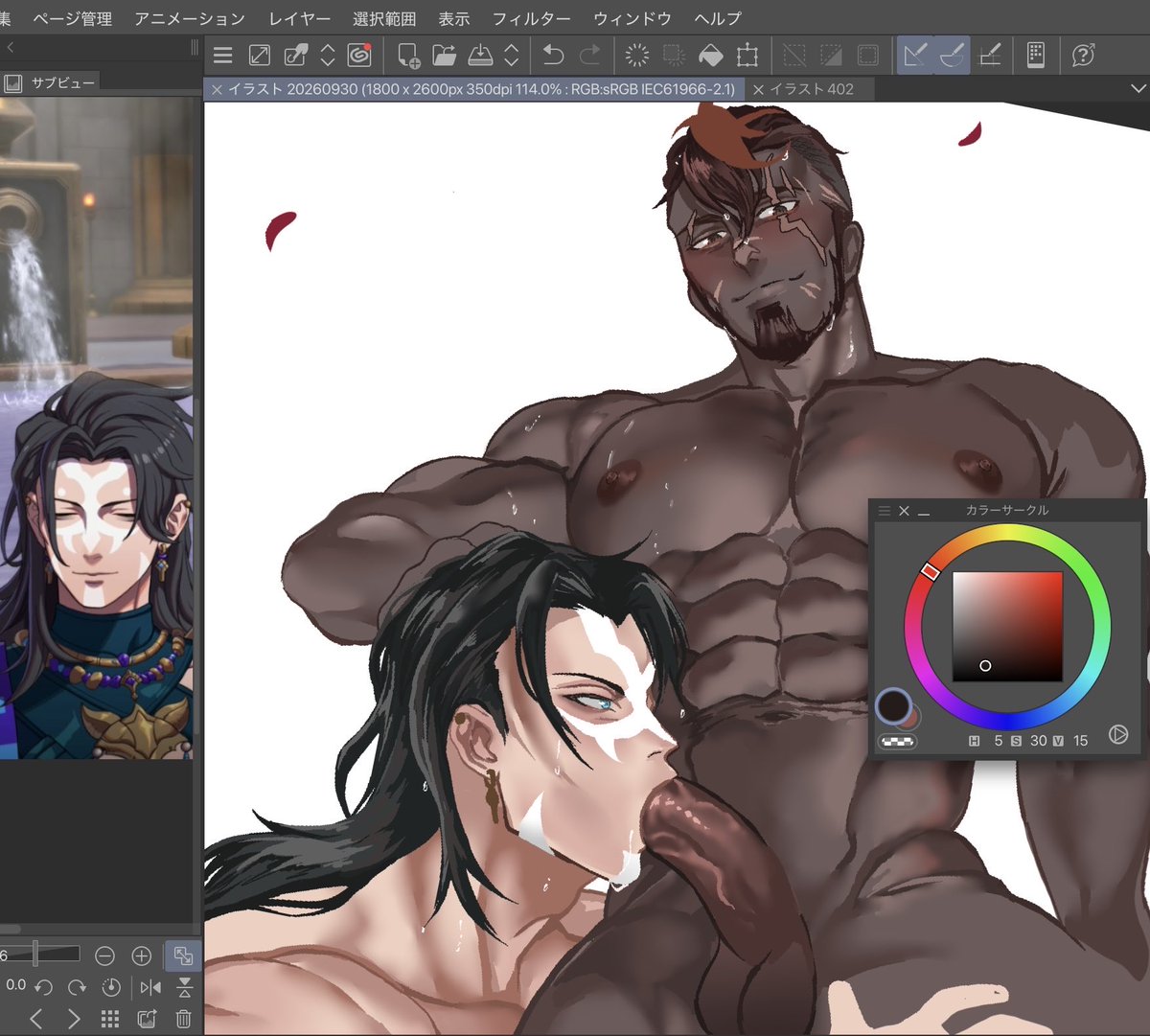1150x1036 pixels.
Task: Undo the last action
Action: point(553,56)
